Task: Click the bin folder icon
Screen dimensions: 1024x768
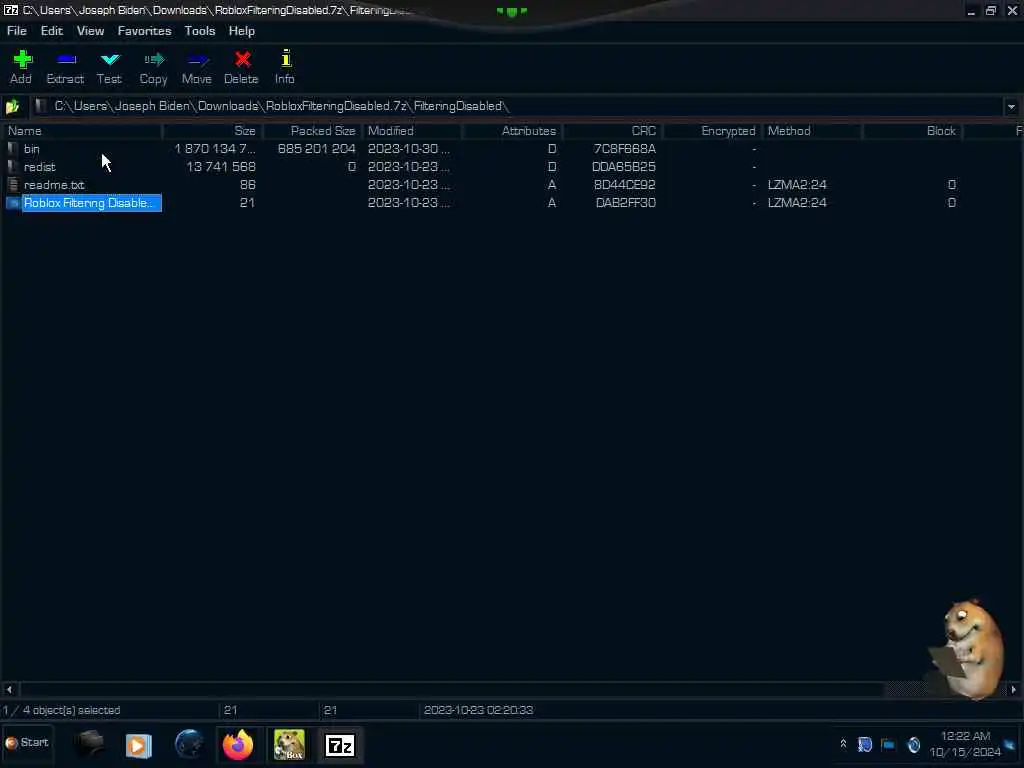Action: [12, 149]
